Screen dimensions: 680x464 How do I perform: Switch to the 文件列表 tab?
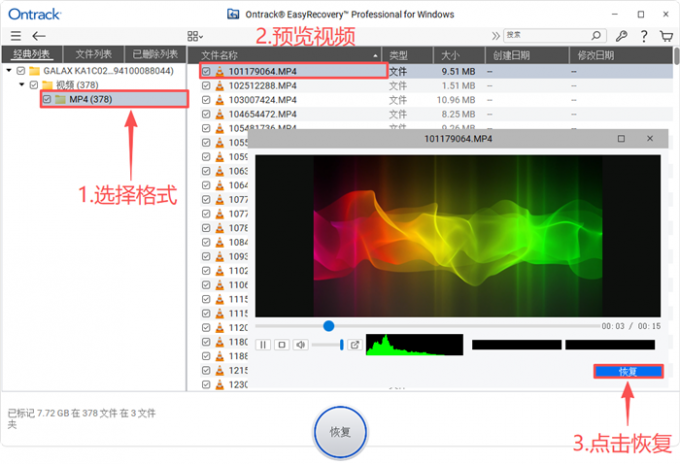click(94, 54)
